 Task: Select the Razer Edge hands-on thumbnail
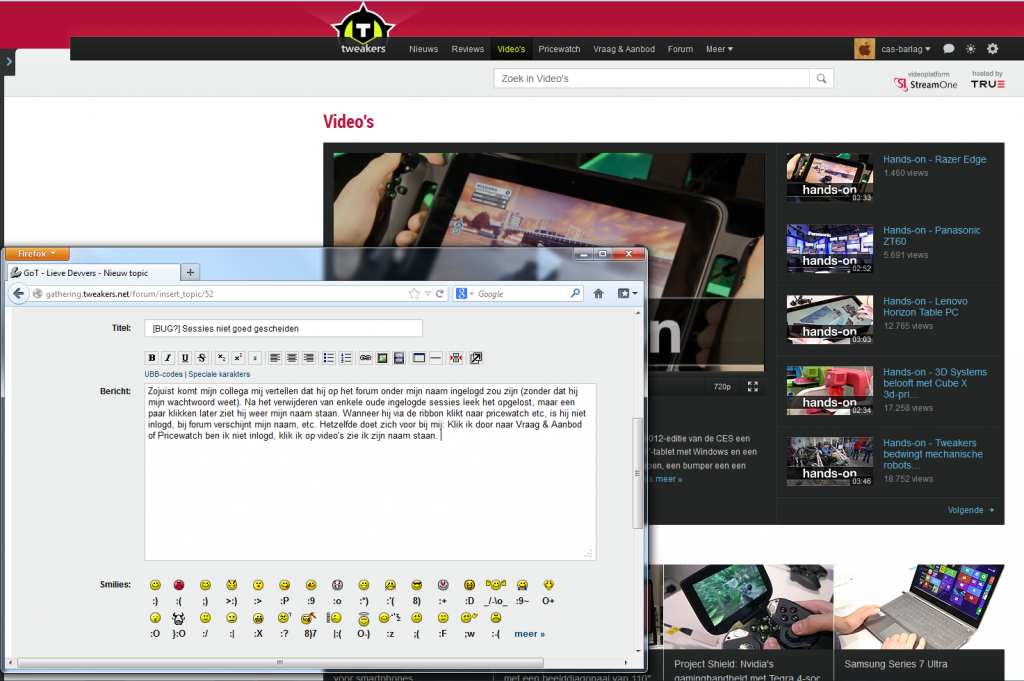829,178
